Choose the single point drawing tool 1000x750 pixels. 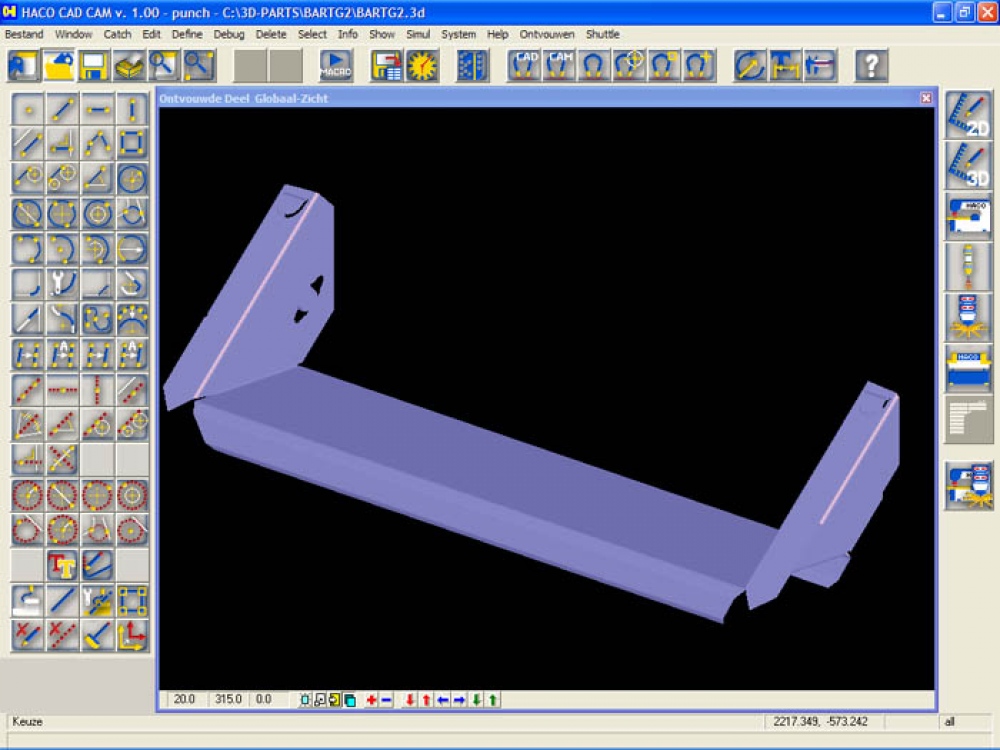click(x=27, y=109)
